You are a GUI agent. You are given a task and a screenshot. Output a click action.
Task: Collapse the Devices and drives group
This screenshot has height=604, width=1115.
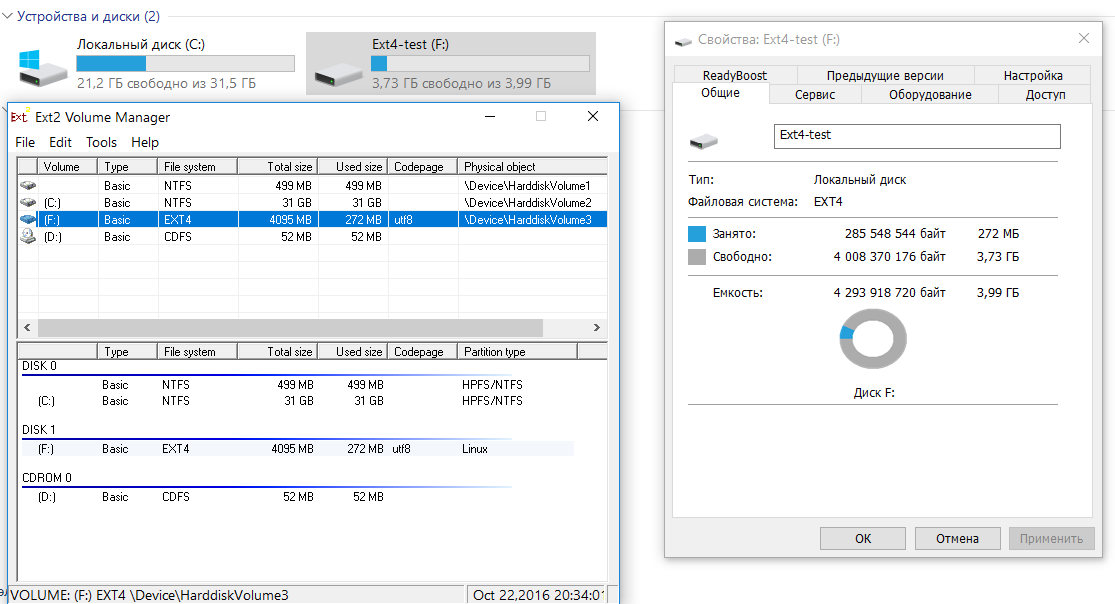(x=9, y=17)
